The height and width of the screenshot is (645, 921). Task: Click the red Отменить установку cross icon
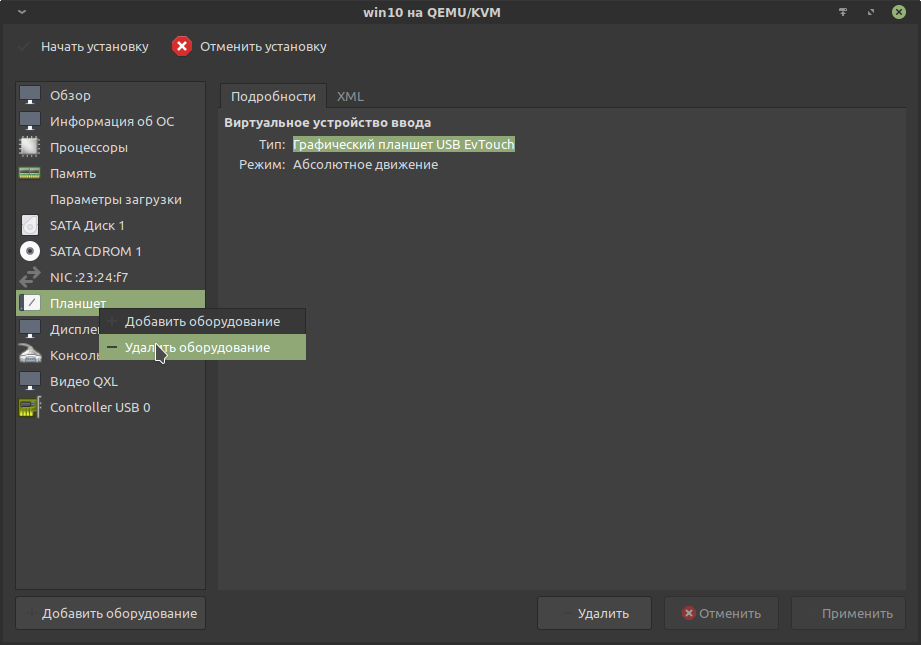[x=181, y=46]
